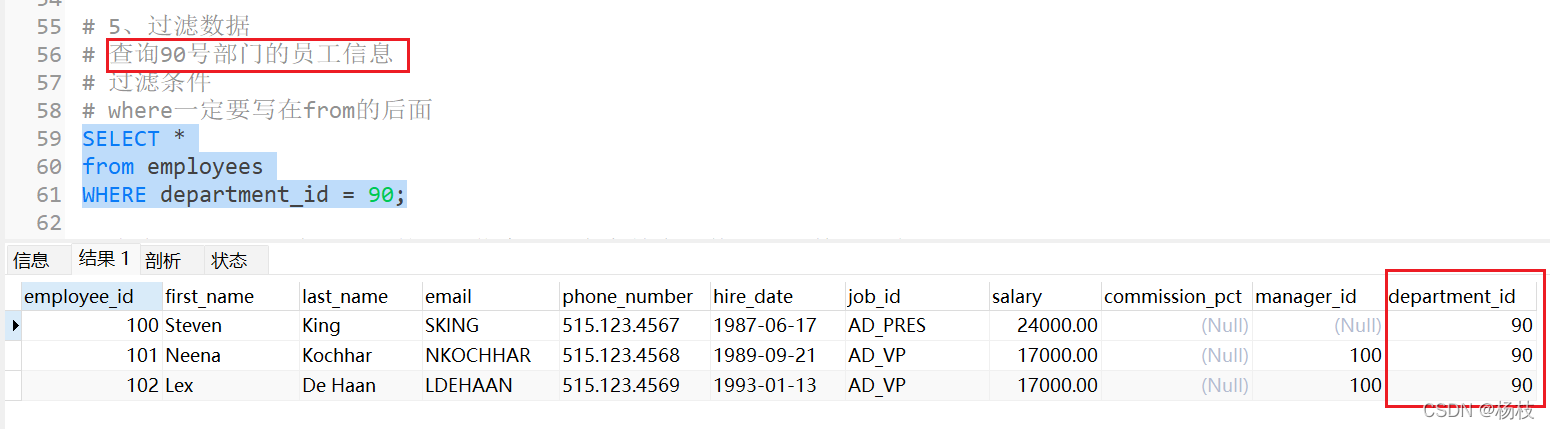Select the department_id column header

[1452, 297]
